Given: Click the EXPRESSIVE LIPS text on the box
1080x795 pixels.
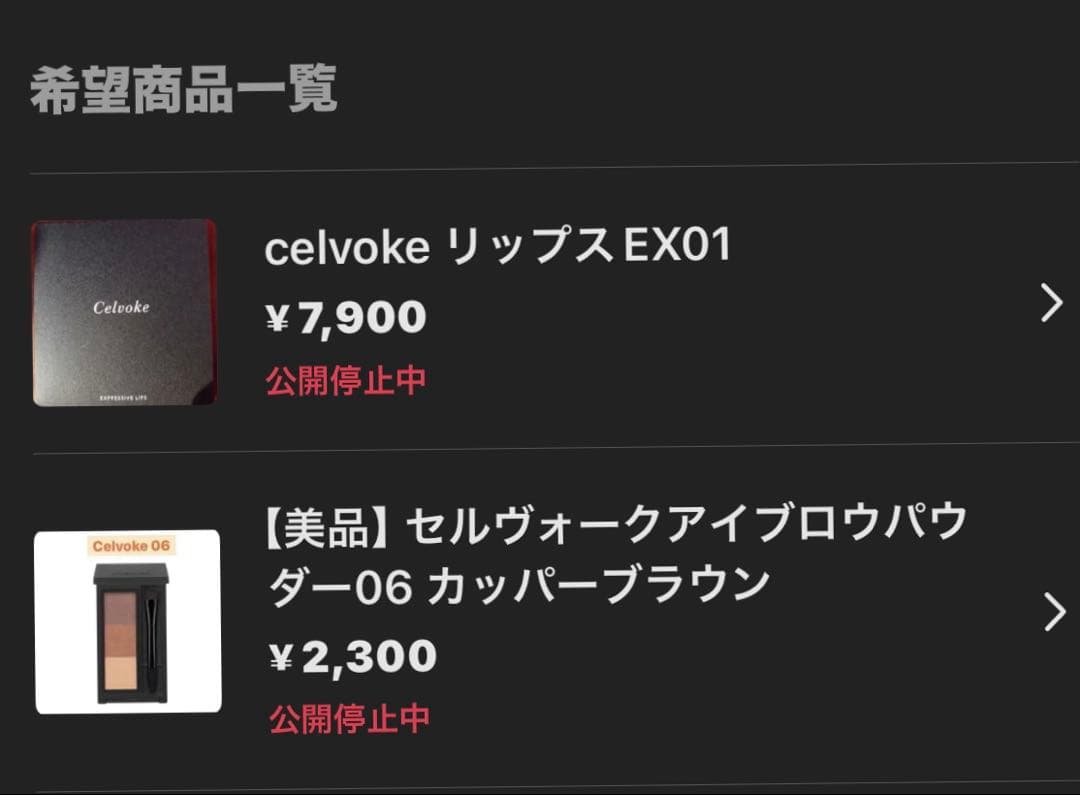Looking at the screenshot, I should [123, 398].
